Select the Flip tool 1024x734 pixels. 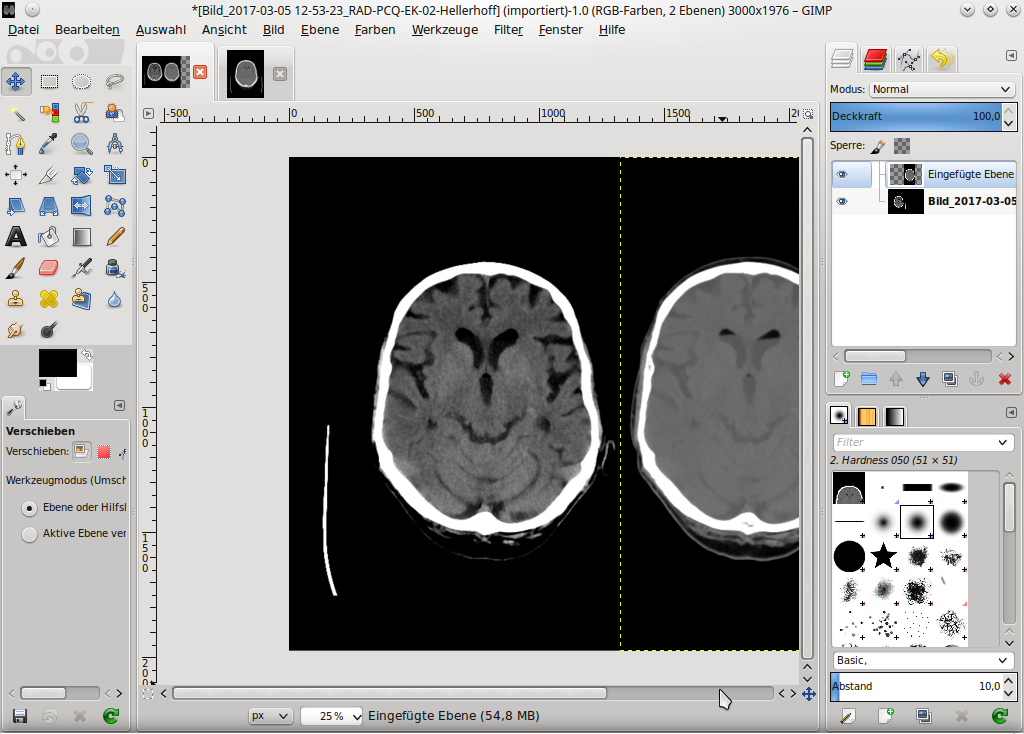[x=81, y=206]
